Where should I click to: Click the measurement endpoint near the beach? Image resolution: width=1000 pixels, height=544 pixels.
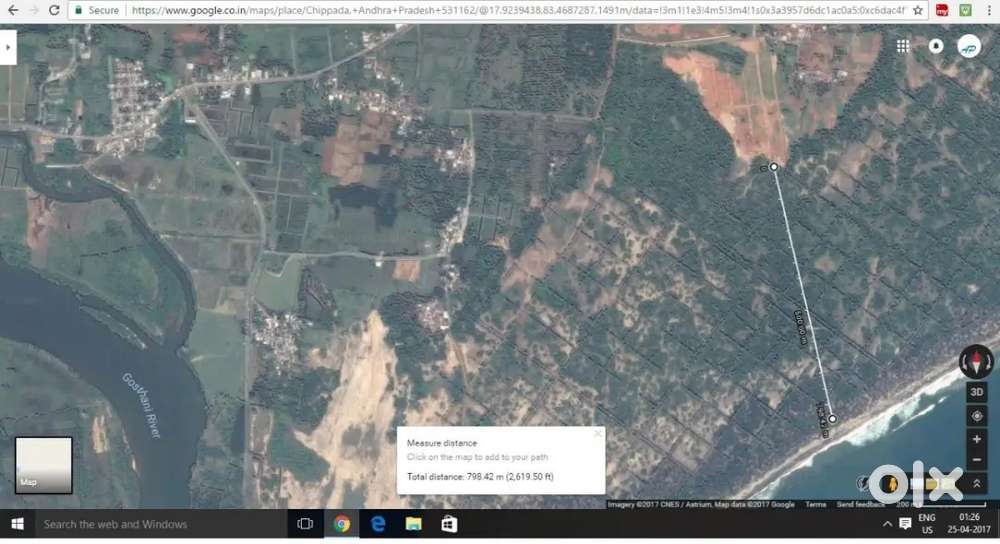coord(832,419)
